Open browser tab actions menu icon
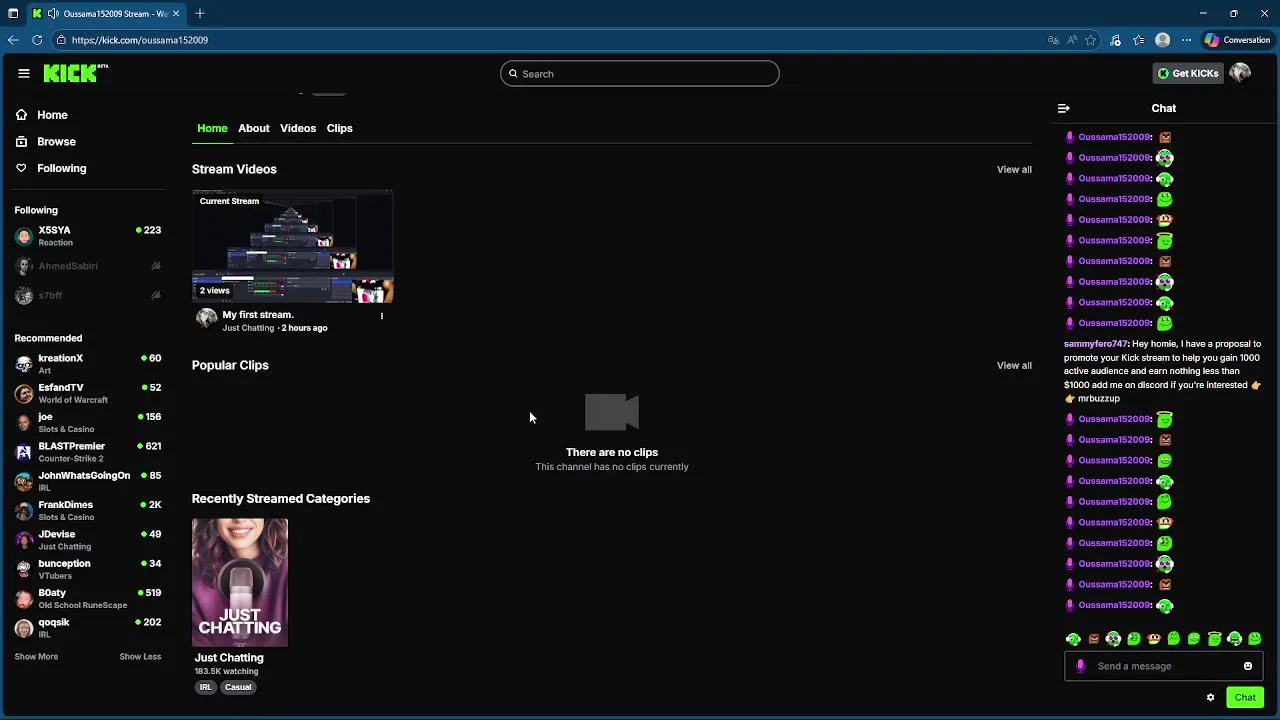The height and width of the screenshot is (720, 1280). click(x=13, y=14)
